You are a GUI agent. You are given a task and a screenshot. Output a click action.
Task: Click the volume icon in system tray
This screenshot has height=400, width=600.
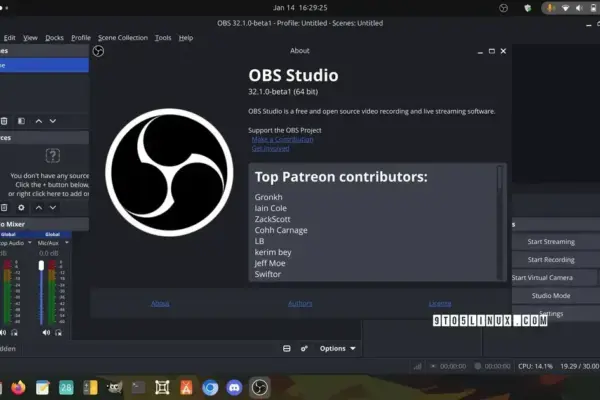tap(579, 8)
